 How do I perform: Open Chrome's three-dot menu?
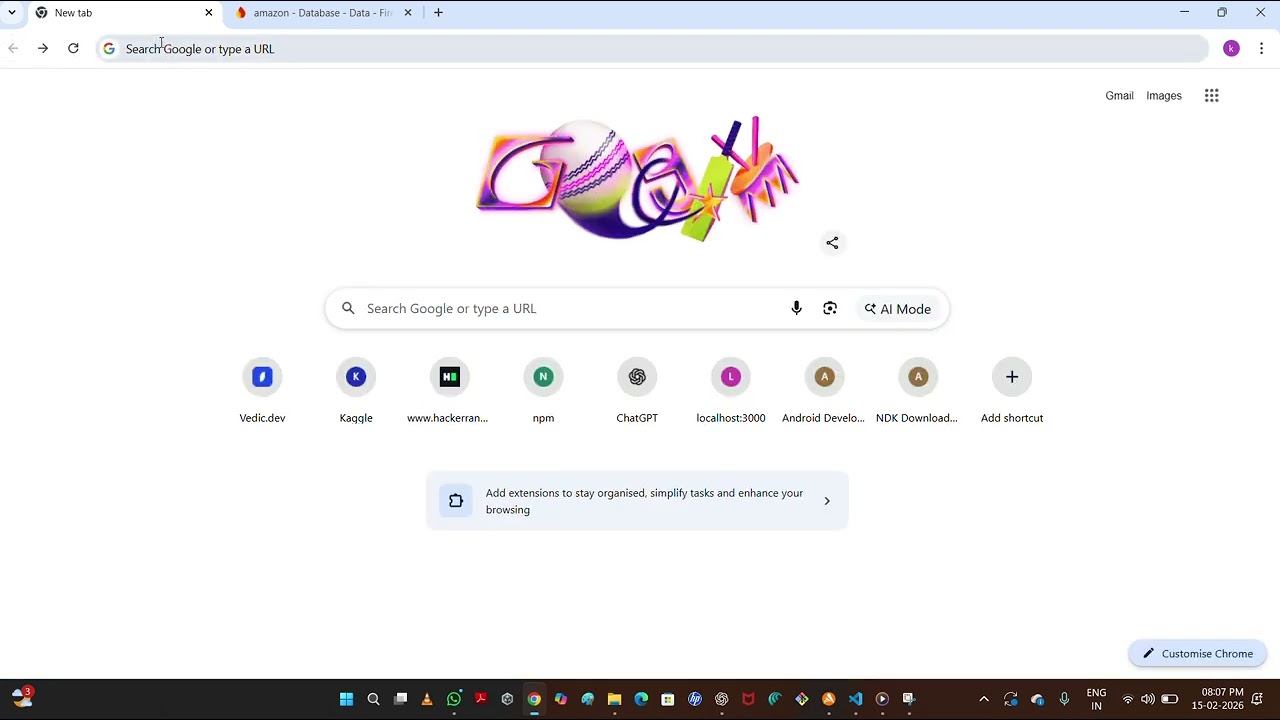[x=1261, y=48]
